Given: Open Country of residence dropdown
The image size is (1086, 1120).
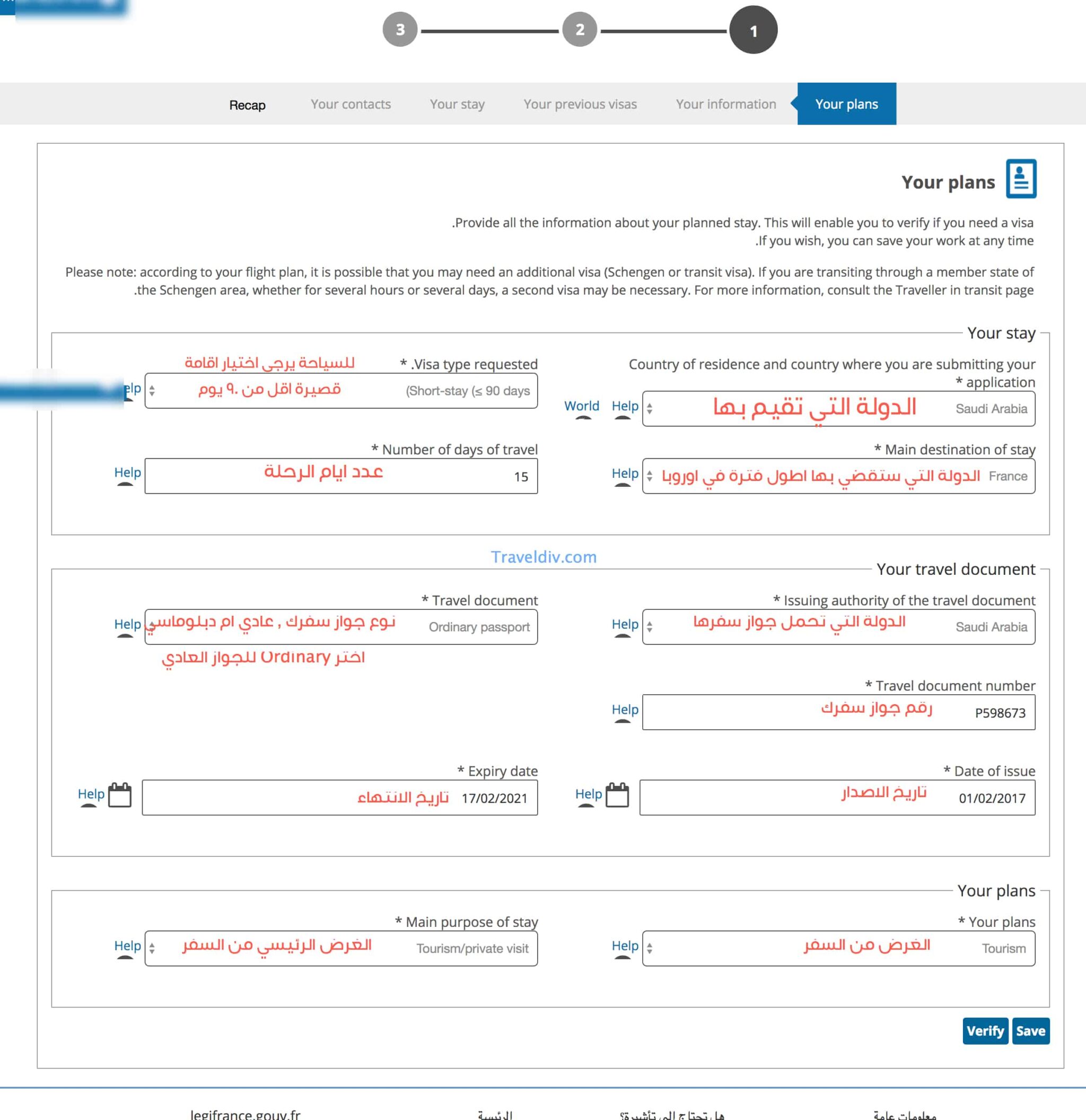Looking at the screenshot, I should coord(839,408).
